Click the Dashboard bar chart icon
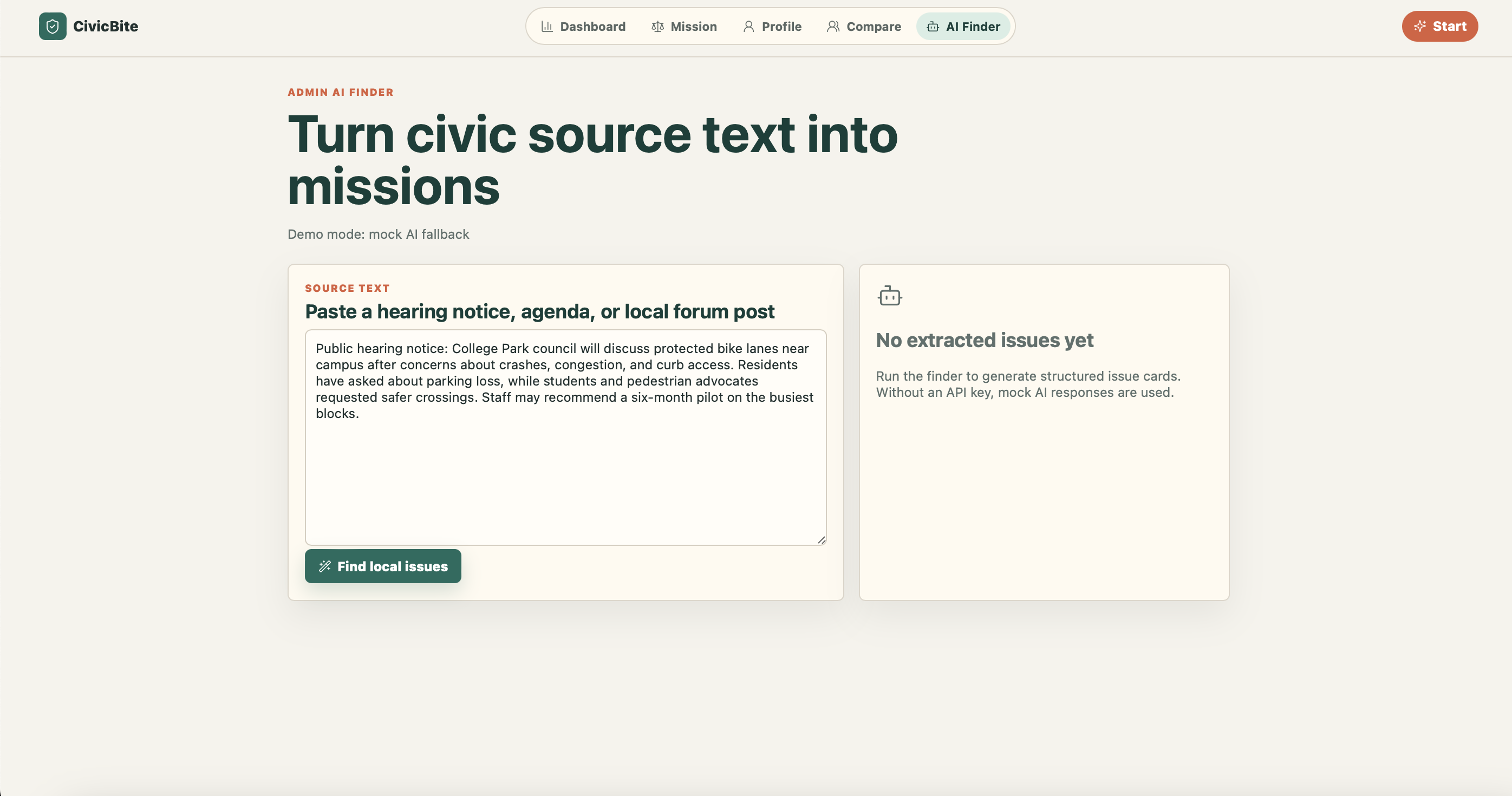 pyautogui.click(x=546, y=27)
